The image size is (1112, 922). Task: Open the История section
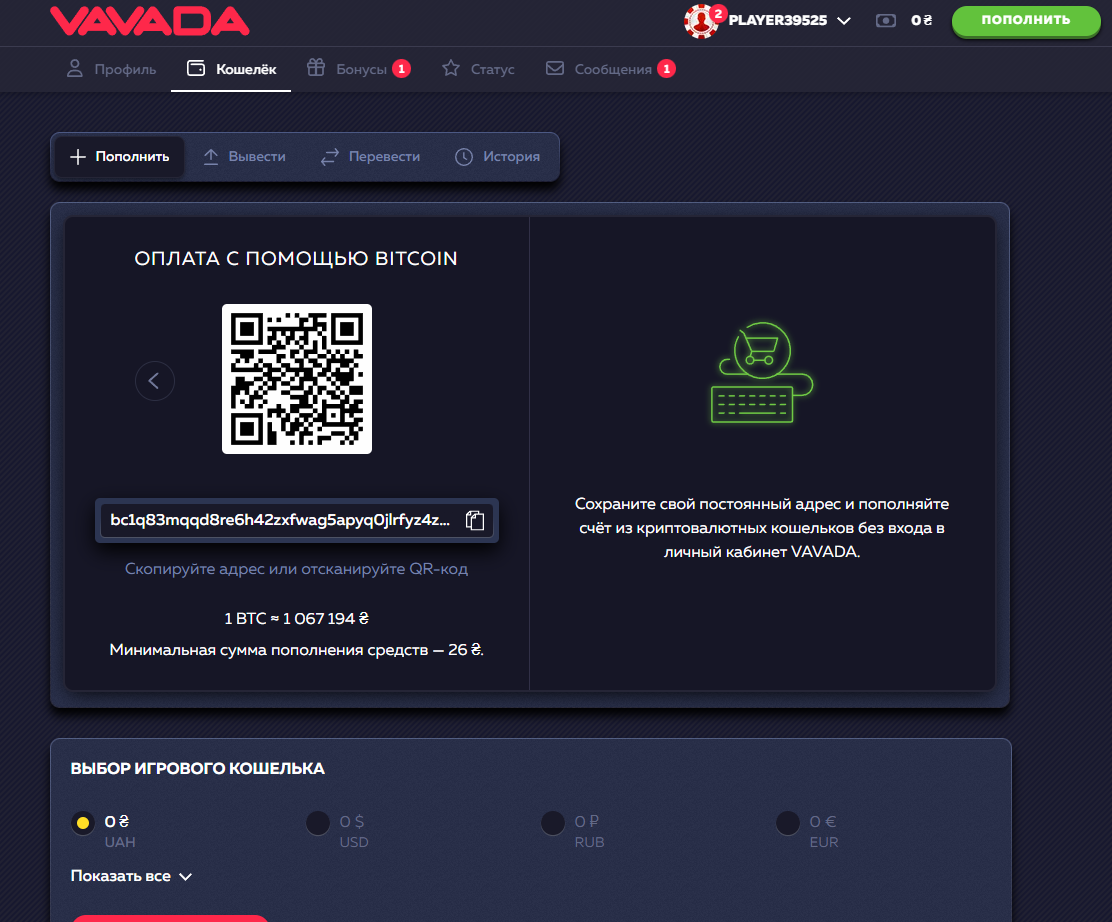[x=497, y=157]
